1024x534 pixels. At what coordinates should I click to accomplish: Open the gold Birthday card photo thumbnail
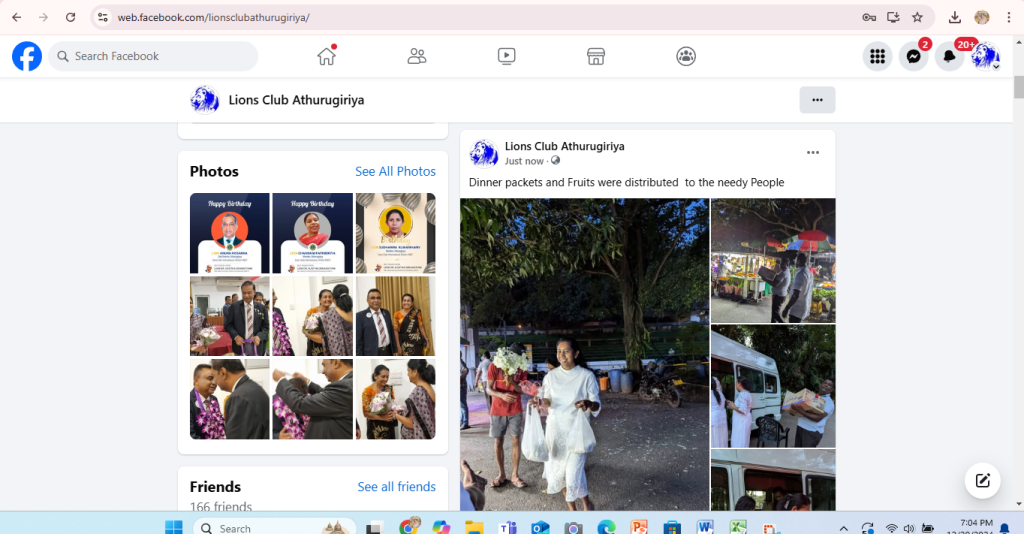395,233
